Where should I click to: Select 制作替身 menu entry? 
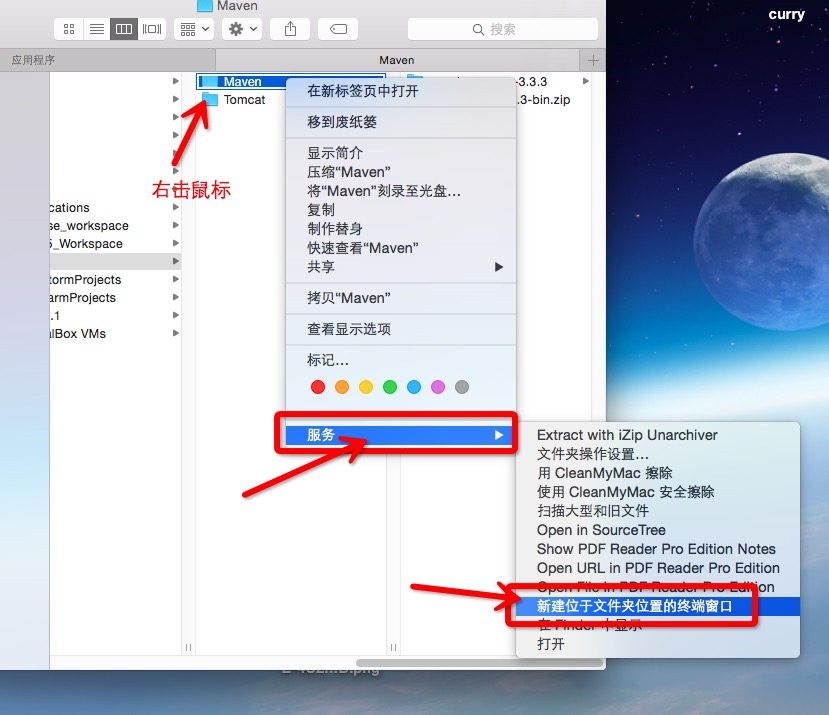click(x=401, y=229)
